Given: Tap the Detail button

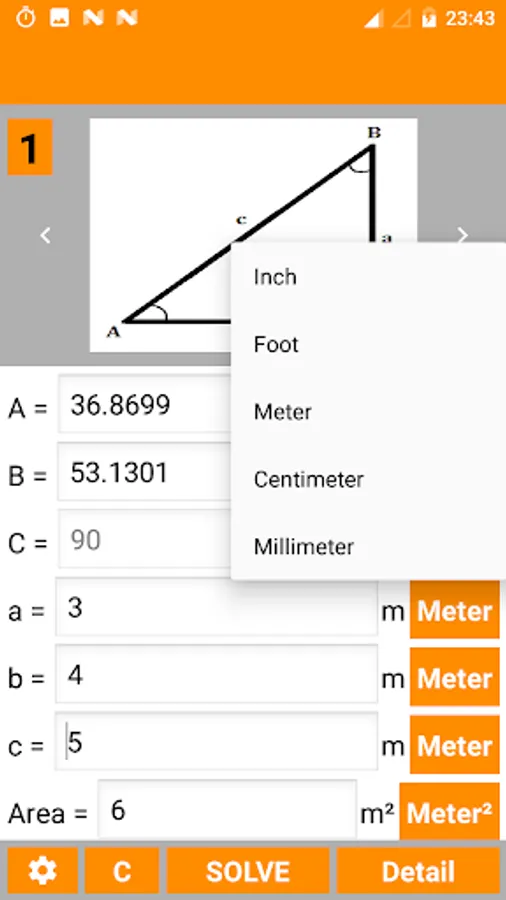Looking at the screenshot, I should click(418, 871).
